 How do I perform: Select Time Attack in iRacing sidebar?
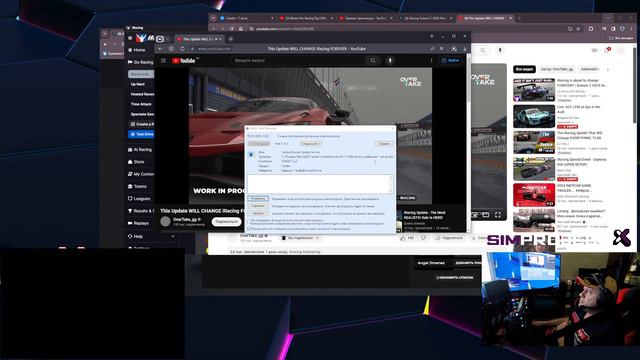pyautogui.click(x=141, y=104)
